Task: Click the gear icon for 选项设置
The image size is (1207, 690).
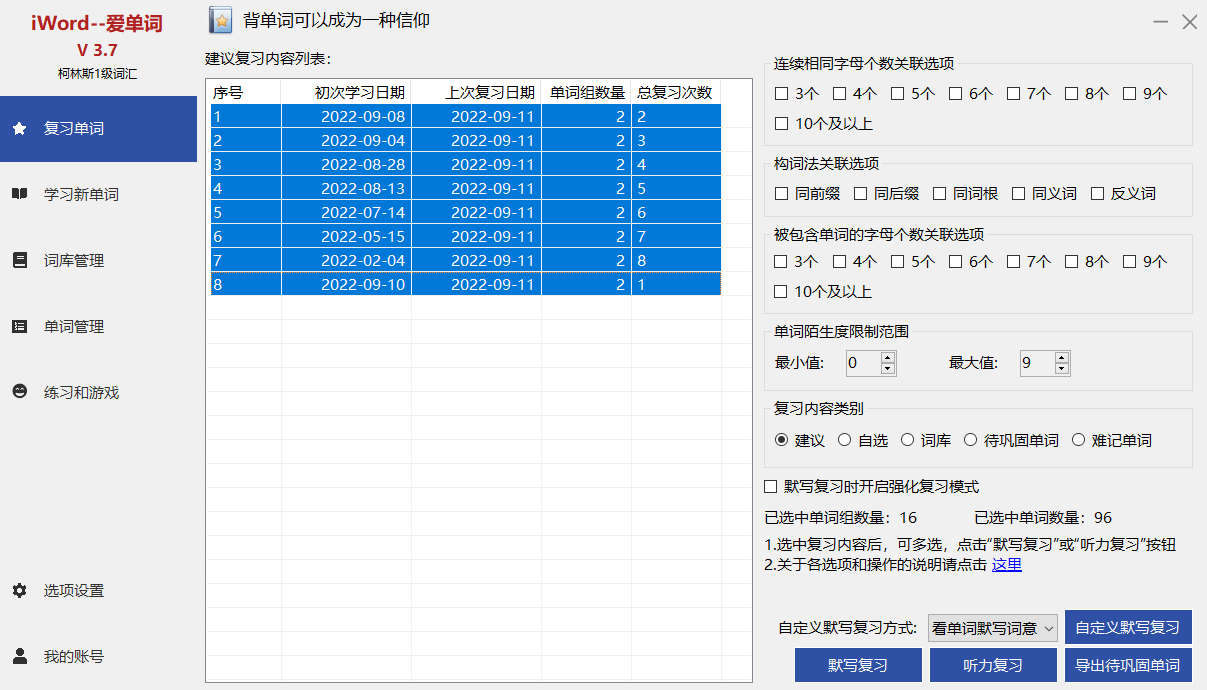Action: pyautogui.click(x=19, y=590)
